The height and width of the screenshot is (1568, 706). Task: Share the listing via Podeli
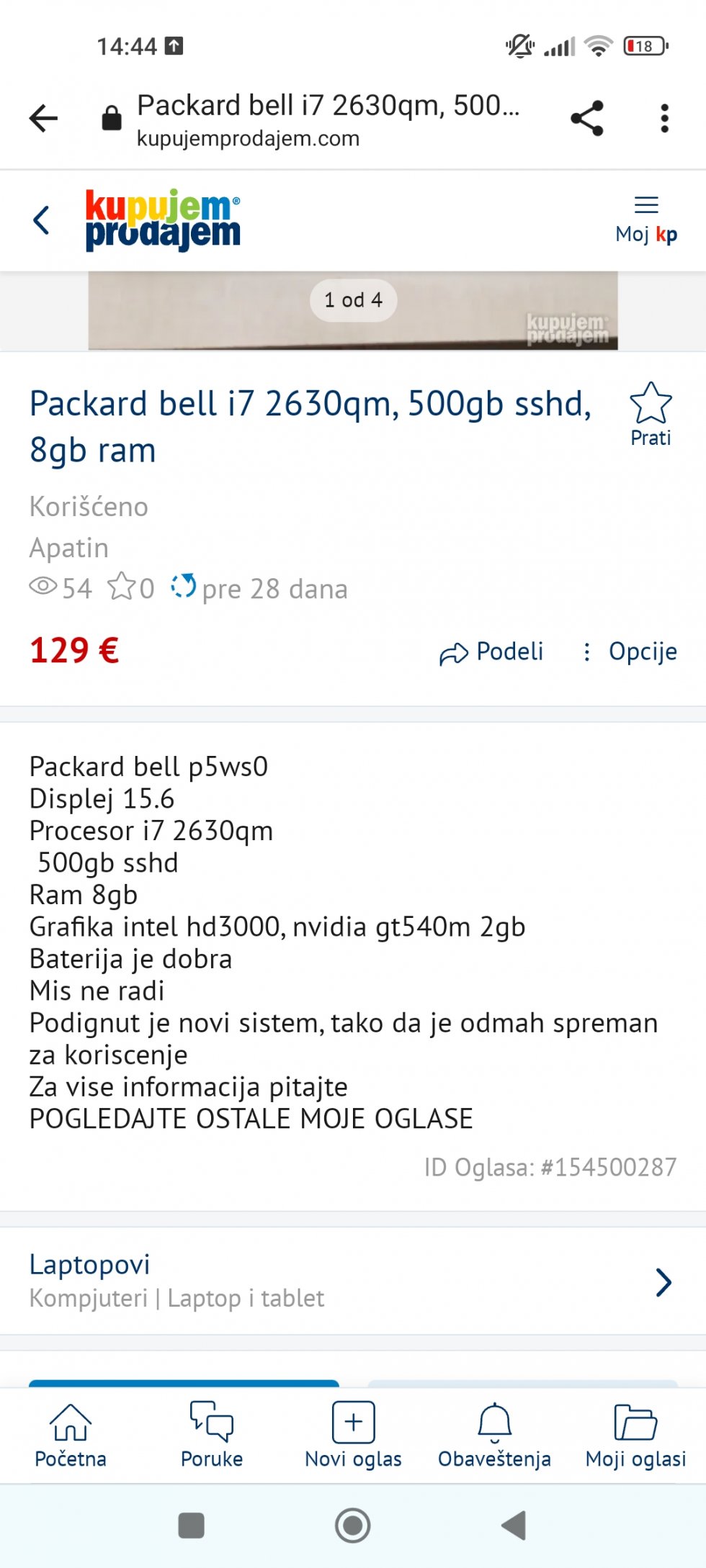[491, 652]
